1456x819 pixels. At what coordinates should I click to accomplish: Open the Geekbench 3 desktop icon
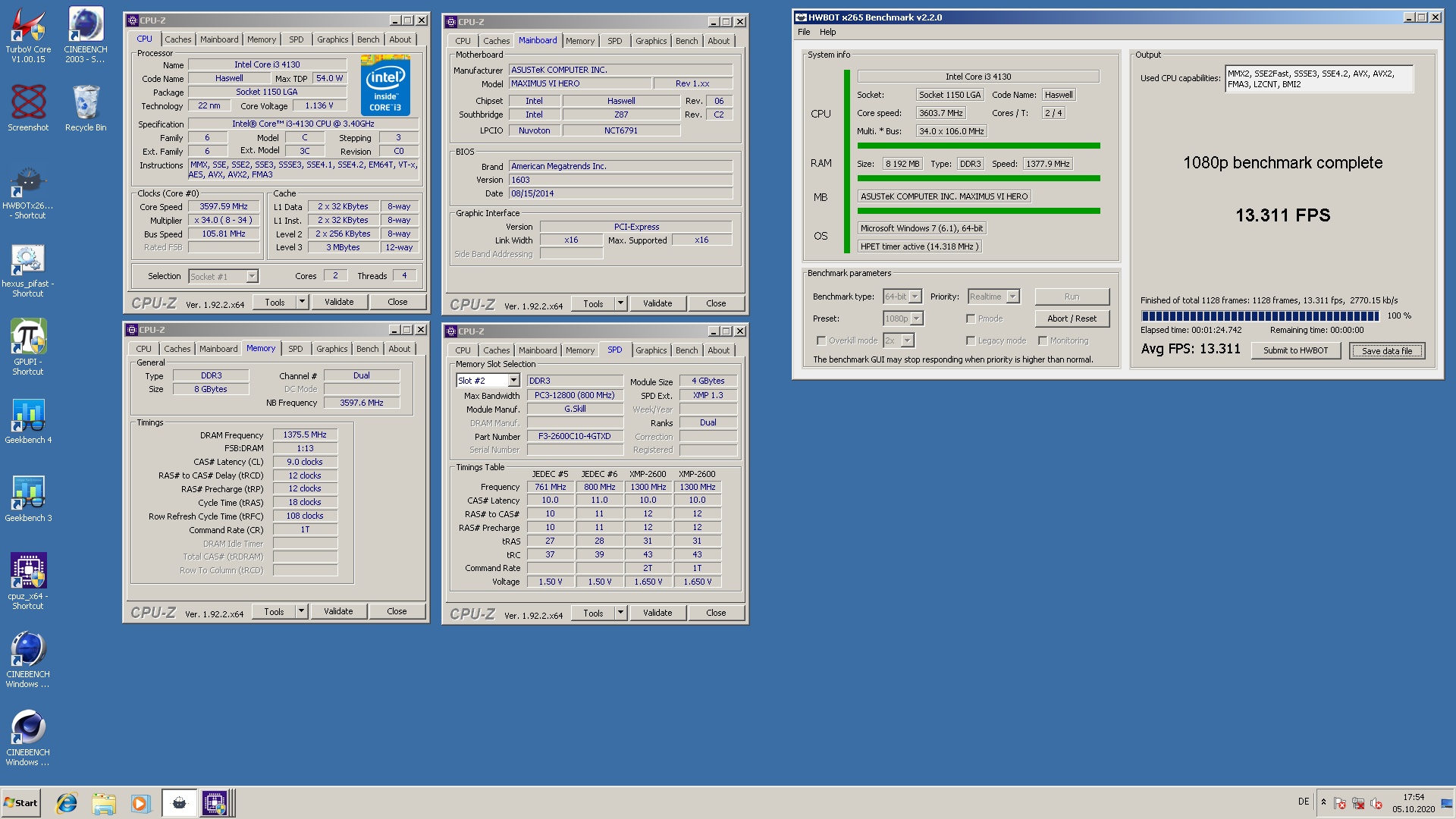(28, 500)
